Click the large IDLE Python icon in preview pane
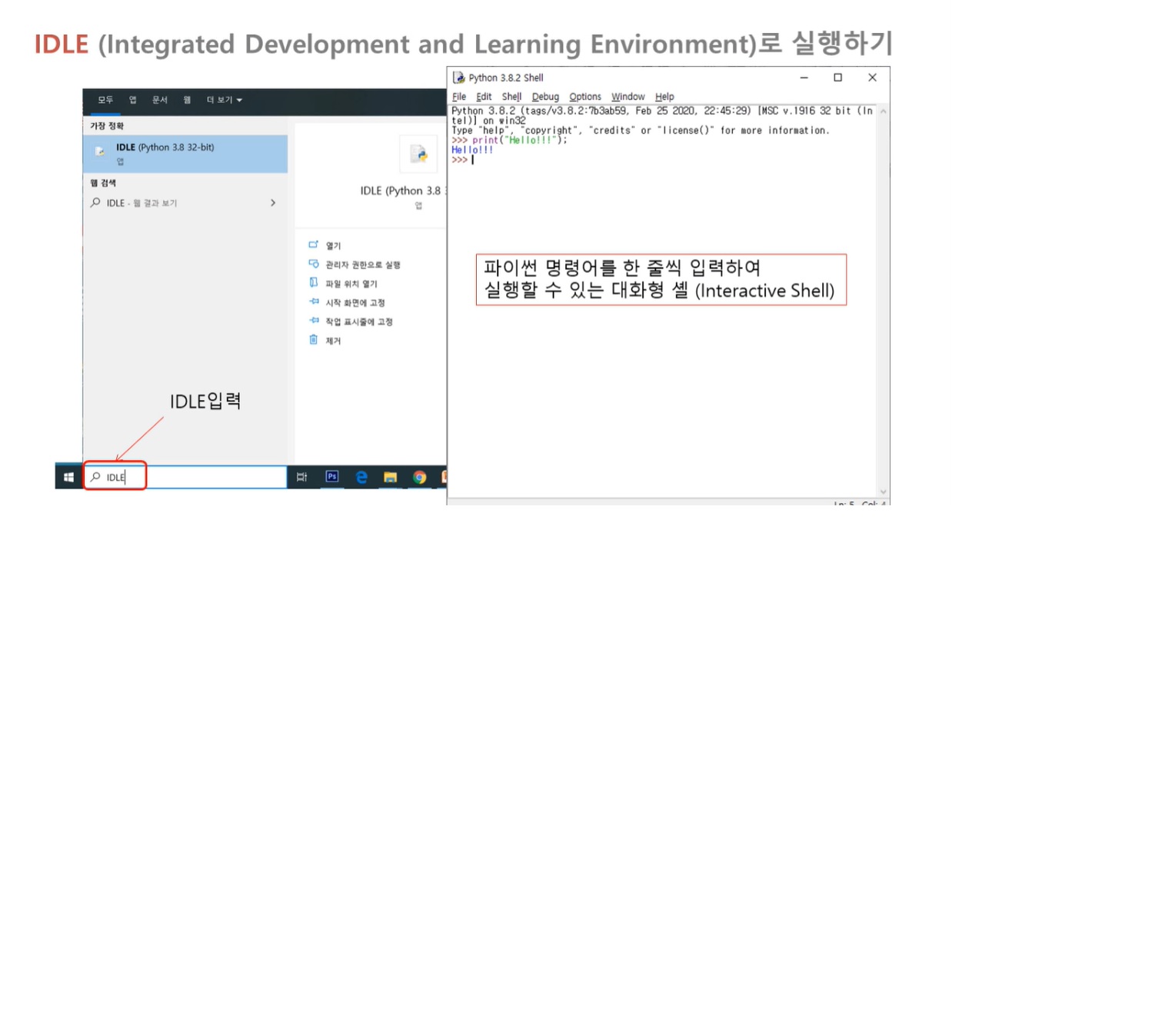The image size is (1172, 1036). [418, 154]
